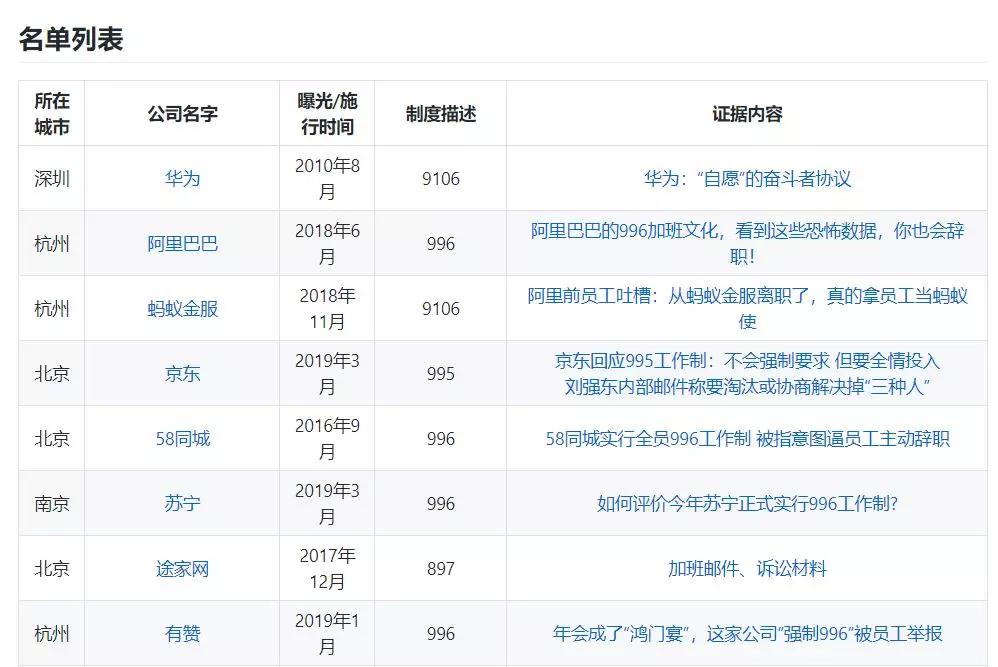This screenshot has width=998, height=667.
Task: Select the 曝光/施行时间 column header
Action: [327, 114]
